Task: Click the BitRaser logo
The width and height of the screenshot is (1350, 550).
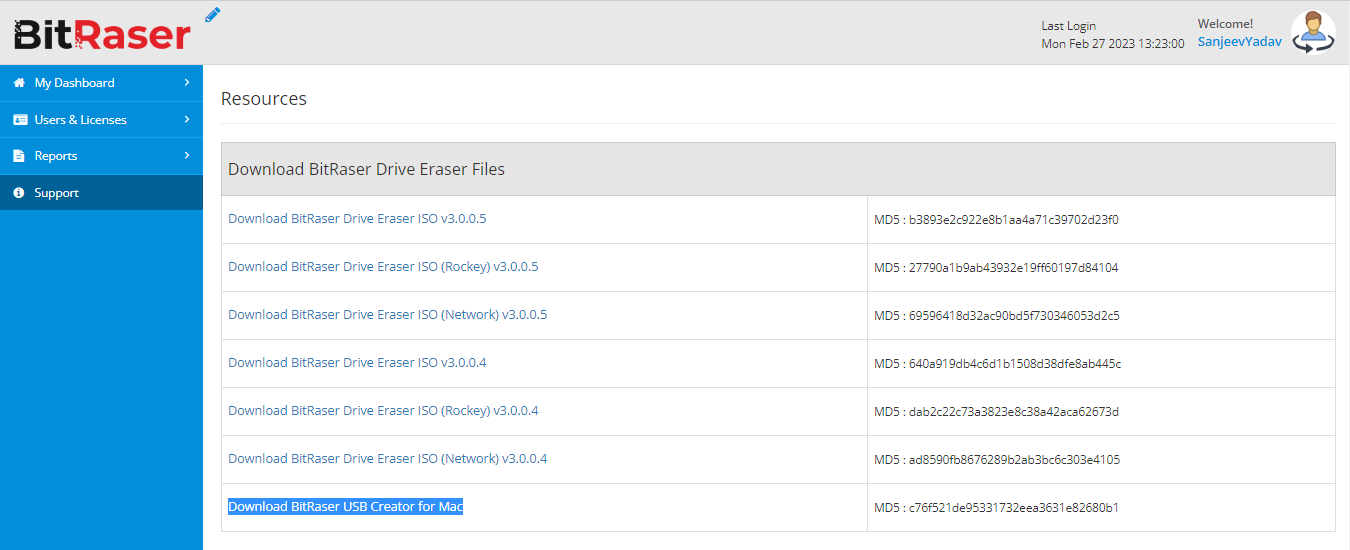Action: (x=101, y=34)
